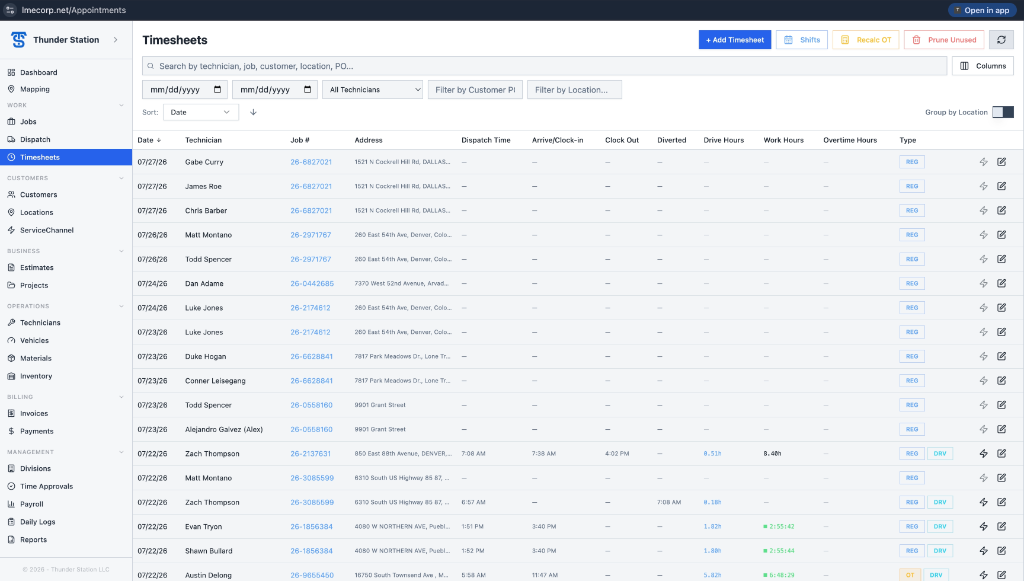The image size is (1024, 581).
Task: Click the Prune Unused button
Action: 944,40
